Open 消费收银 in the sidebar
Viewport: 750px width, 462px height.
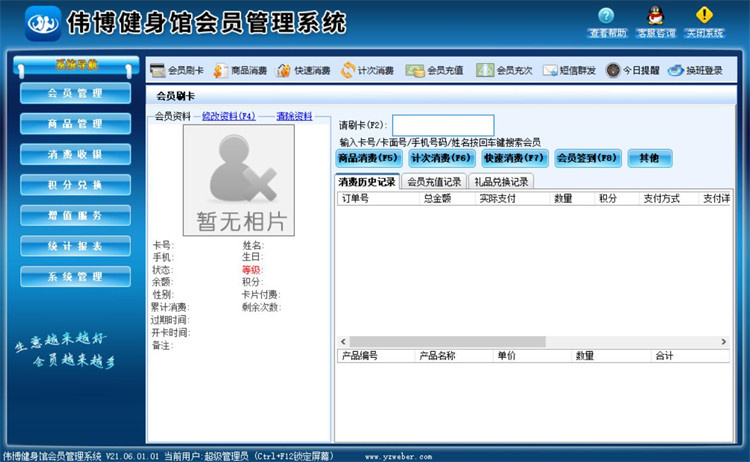click(x=75, y=154)
